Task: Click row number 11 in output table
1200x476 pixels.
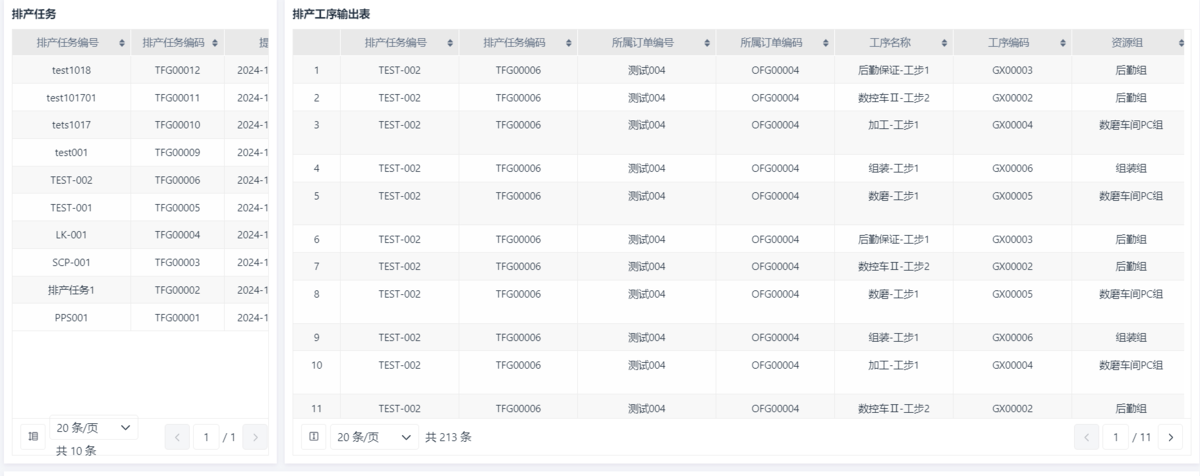Action: [316, 408]
